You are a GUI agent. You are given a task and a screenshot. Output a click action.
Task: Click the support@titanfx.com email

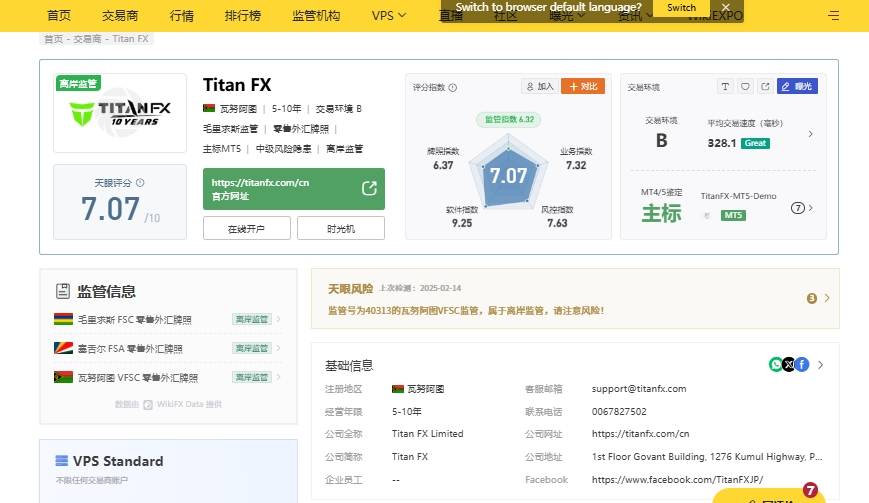point(639,389)
